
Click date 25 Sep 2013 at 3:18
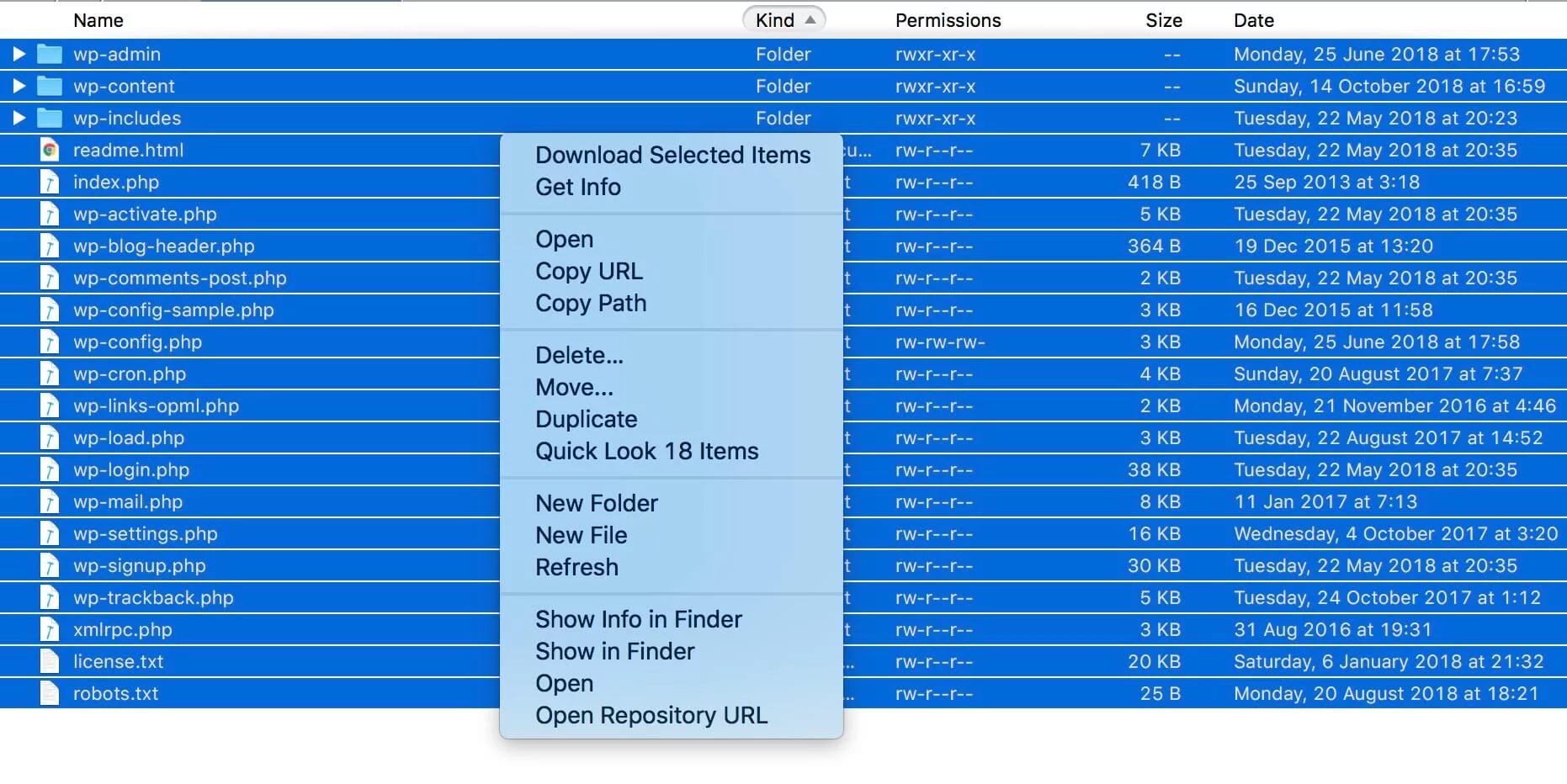click(1326, 183)
